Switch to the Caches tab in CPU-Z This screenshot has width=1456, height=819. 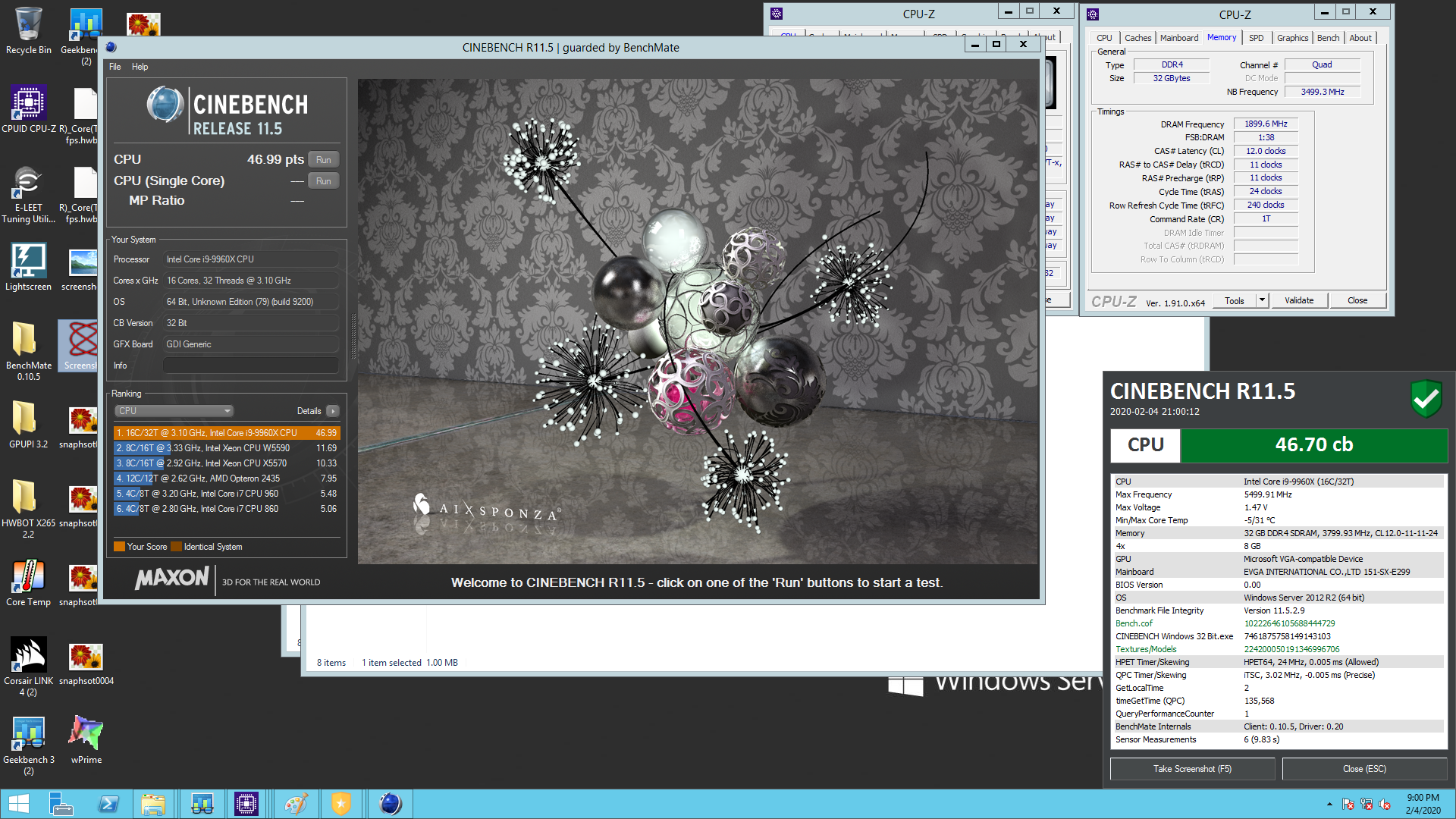pos(1137,38)
